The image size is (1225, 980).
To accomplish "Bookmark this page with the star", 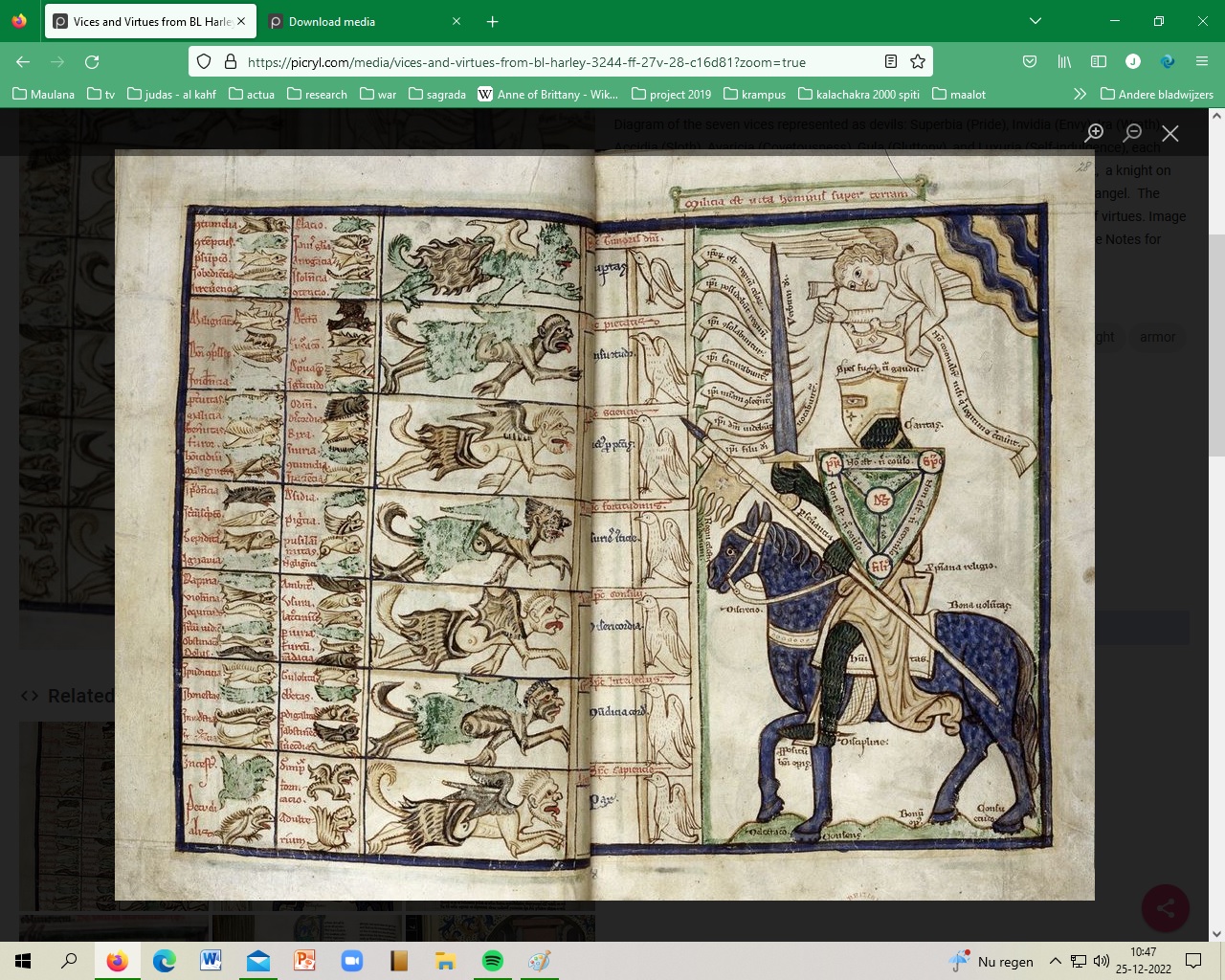I will tap(918, 62).
